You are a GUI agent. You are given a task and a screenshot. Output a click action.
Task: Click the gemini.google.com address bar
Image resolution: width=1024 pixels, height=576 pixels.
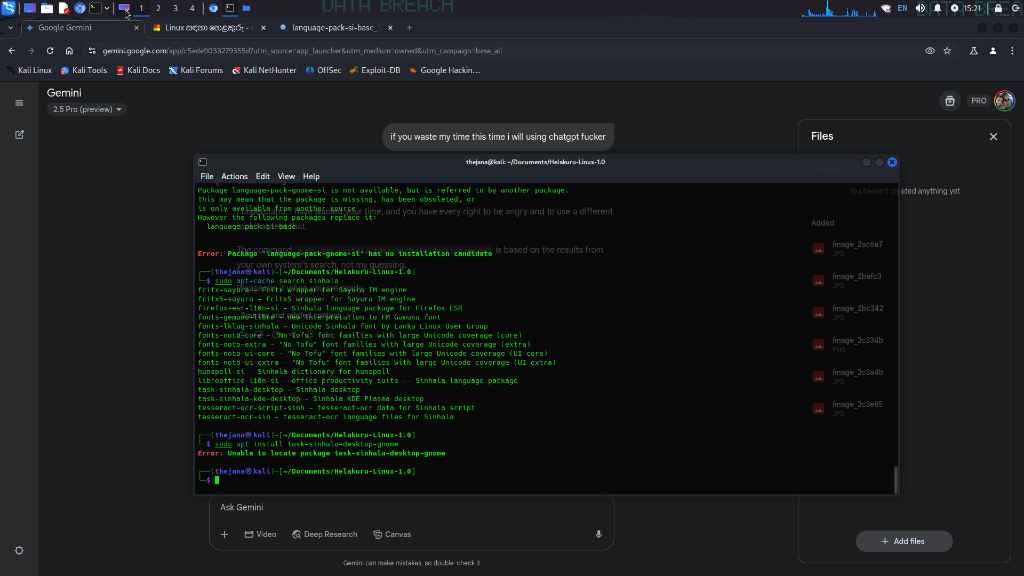tap(503, 51)
